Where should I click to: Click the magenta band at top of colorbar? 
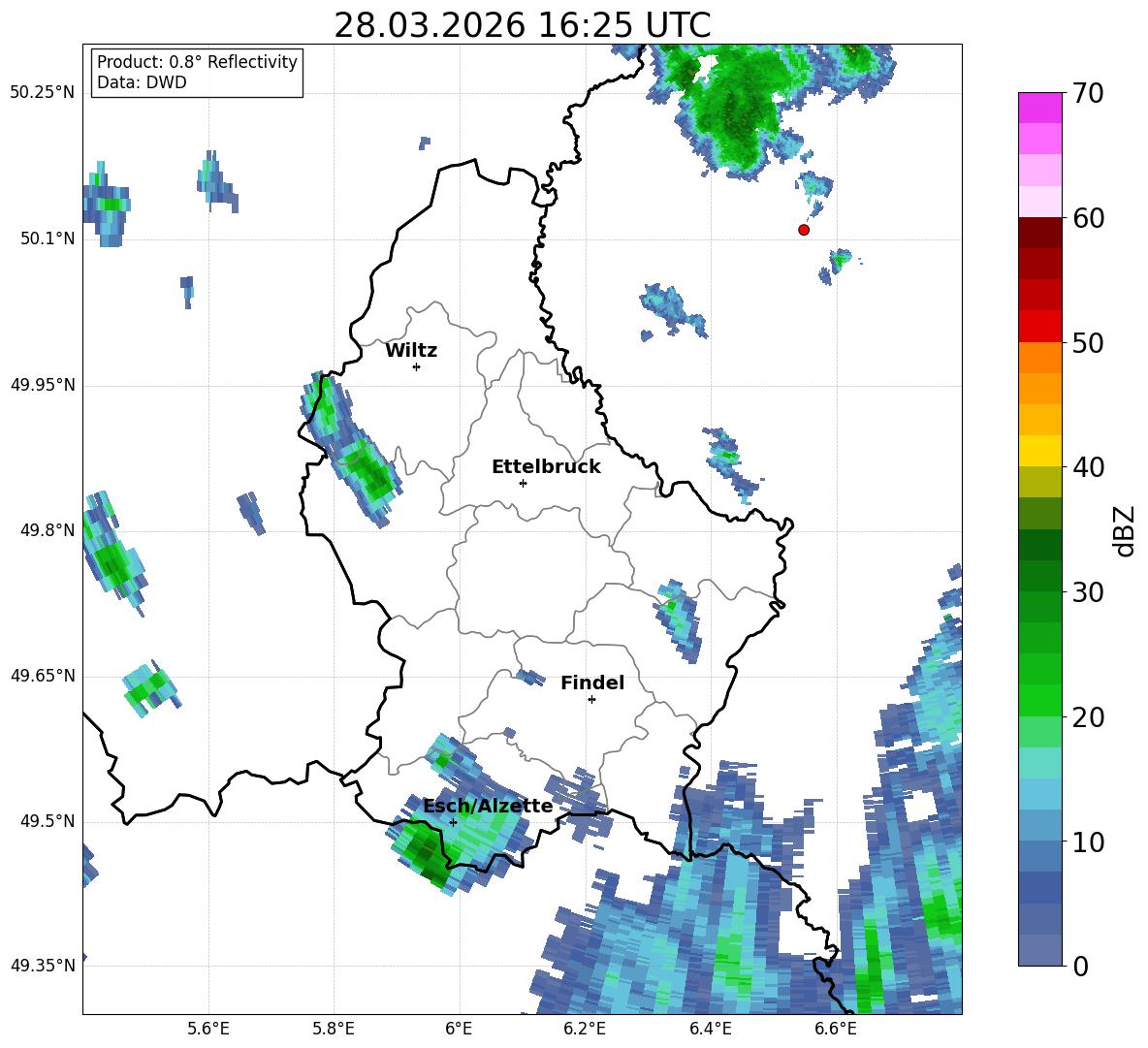point(1039,109)
